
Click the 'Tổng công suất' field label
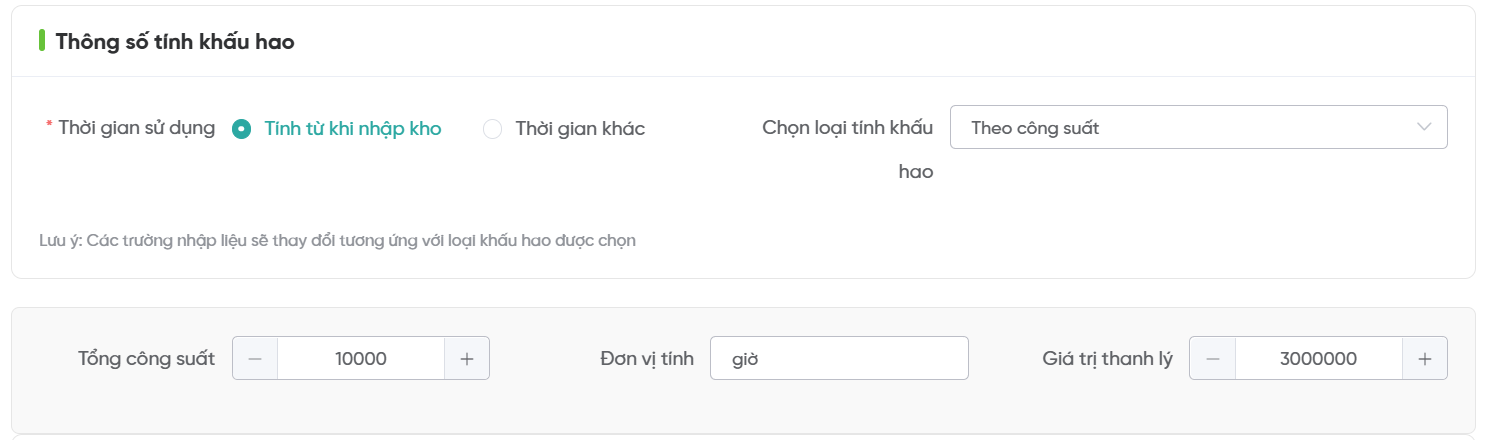click(x=146, y=359)
